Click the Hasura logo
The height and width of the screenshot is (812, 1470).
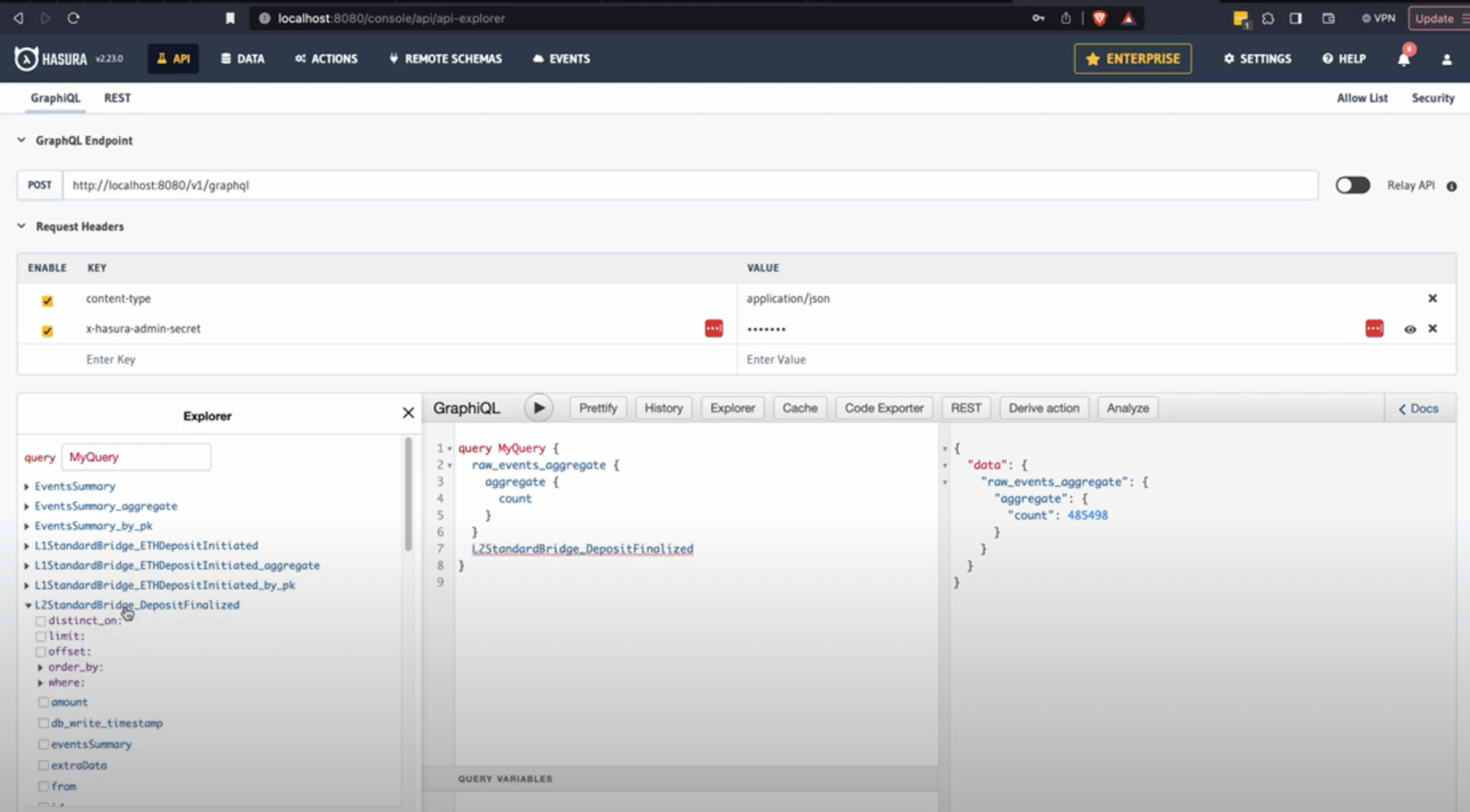pyautogui.click(x=51, y=59)
